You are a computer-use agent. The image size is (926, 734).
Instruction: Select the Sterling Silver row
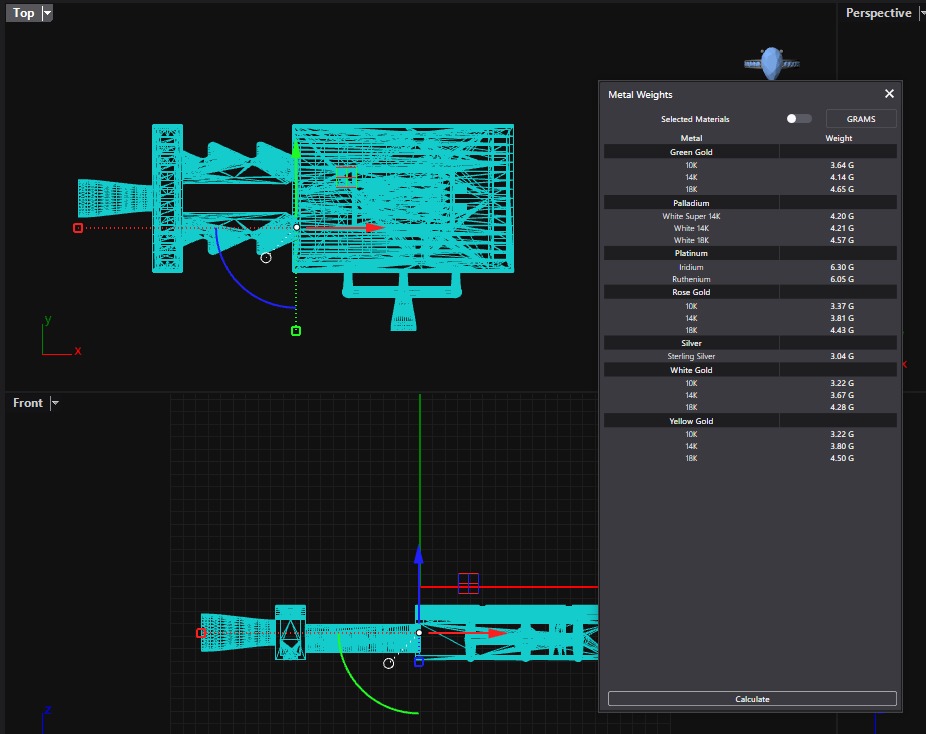[x=750, y=356]
